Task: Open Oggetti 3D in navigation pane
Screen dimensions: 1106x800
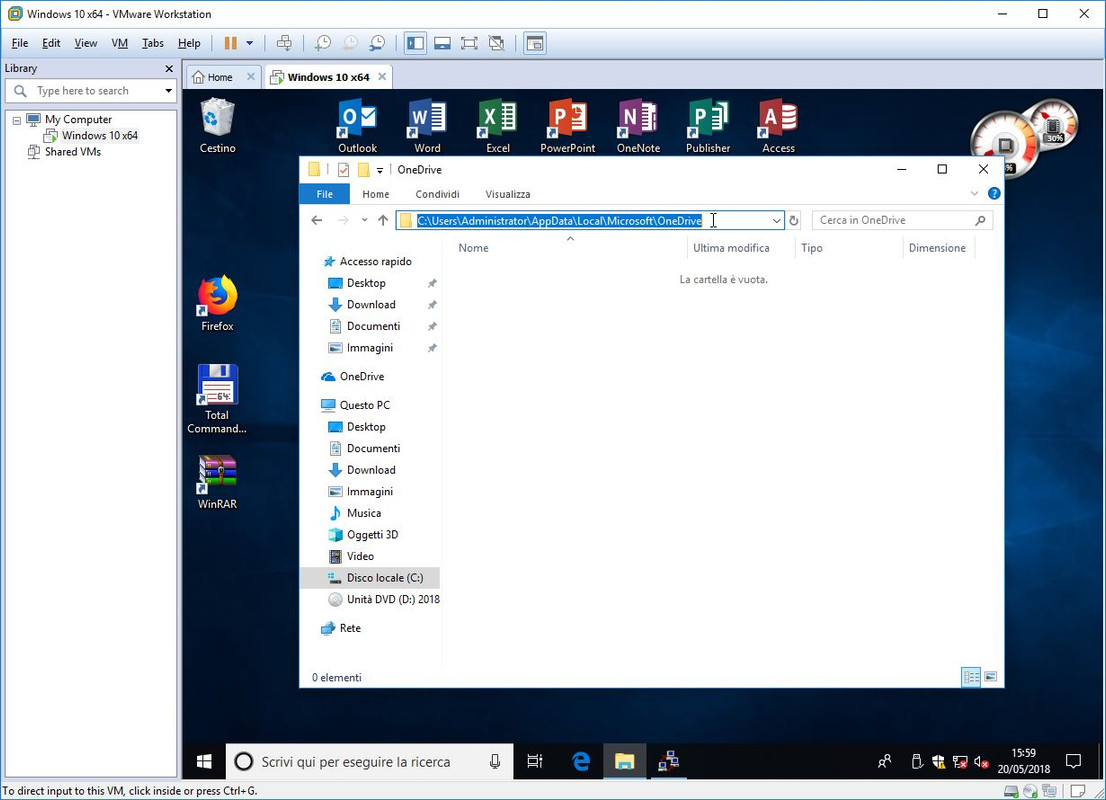Action: click(x=372, y=535)
